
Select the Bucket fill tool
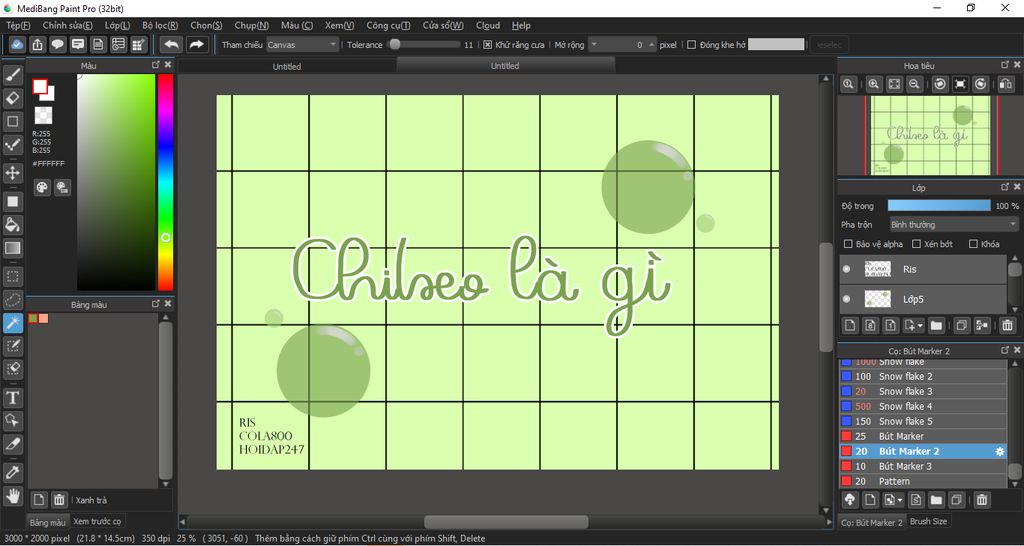point(12,225)
